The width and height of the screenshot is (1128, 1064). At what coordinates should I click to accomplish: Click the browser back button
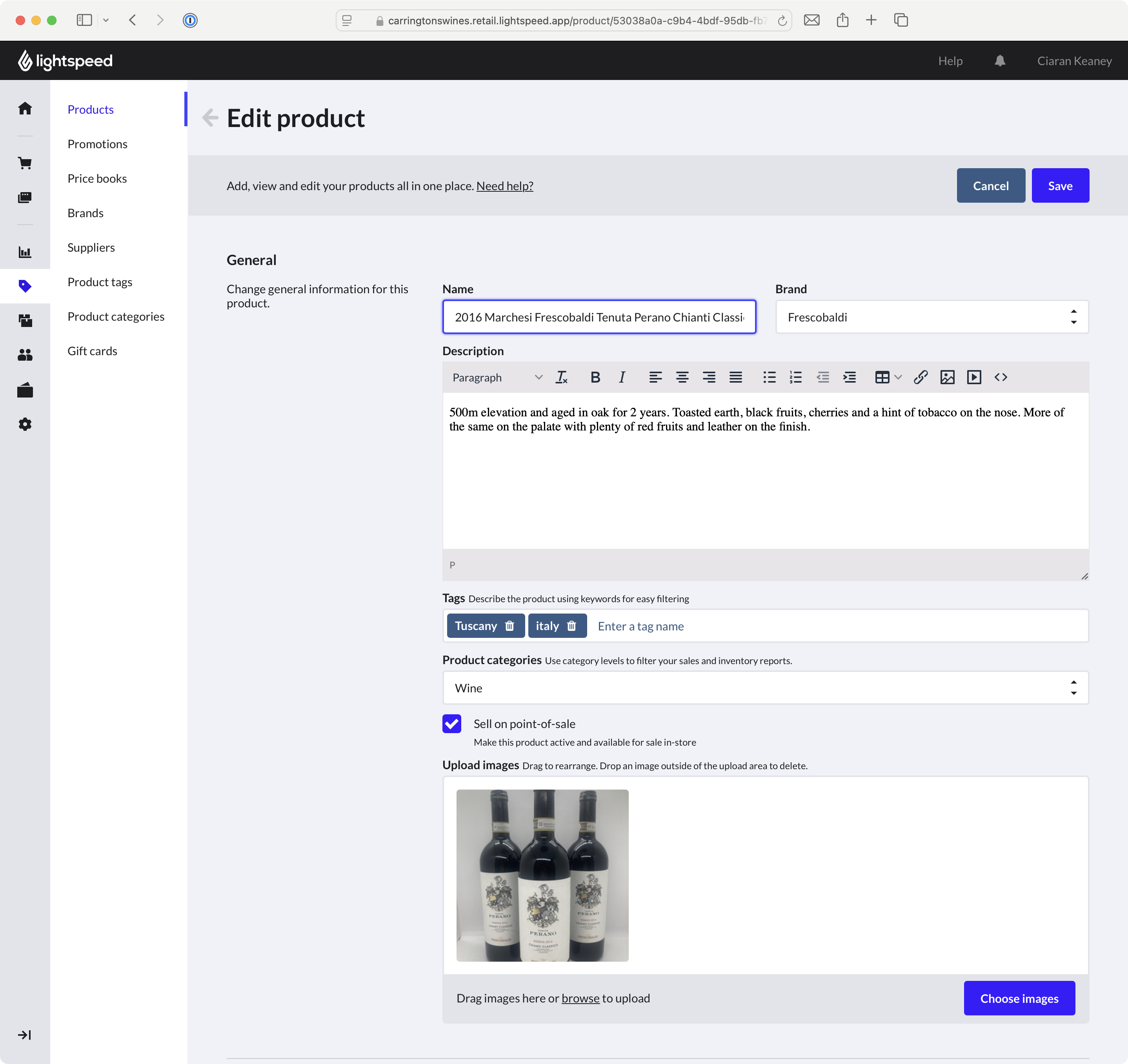pyautogui.click(x=133, y=20)
